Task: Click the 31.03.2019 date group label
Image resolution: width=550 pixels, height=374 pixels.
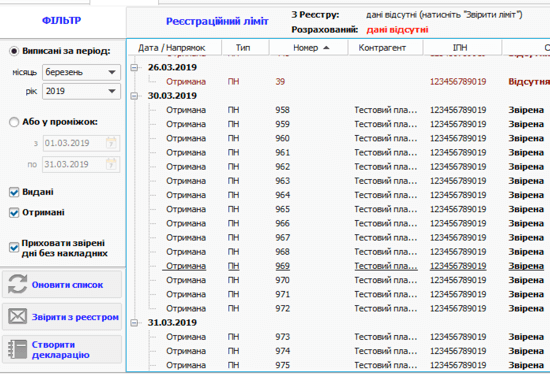Action: 172,323
